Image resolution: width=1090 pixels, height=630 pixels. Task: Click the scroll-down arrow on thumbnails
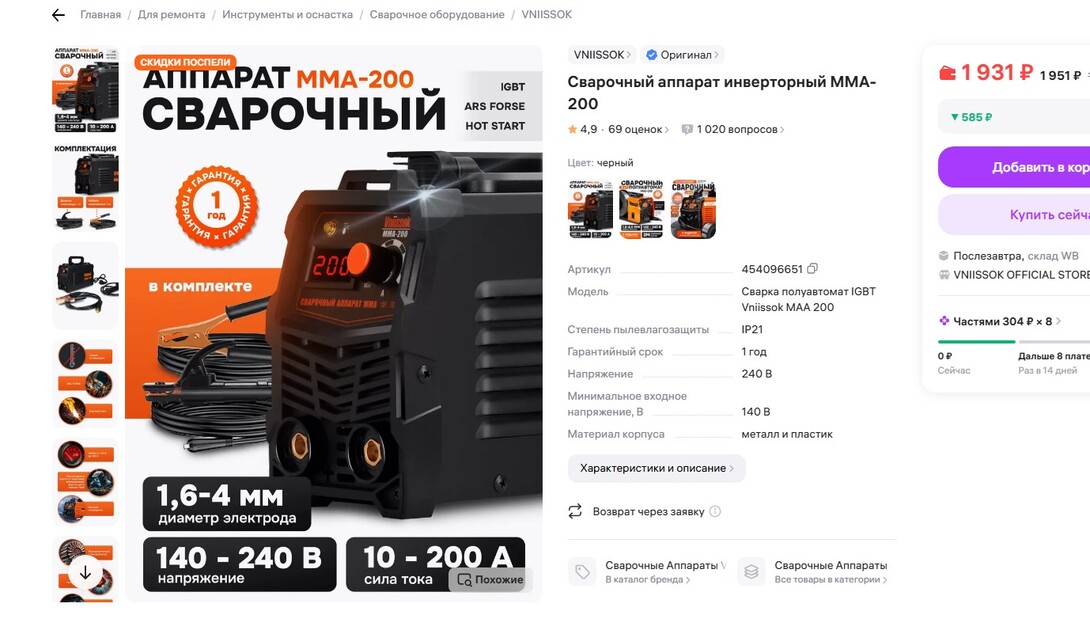click(85, 573)
